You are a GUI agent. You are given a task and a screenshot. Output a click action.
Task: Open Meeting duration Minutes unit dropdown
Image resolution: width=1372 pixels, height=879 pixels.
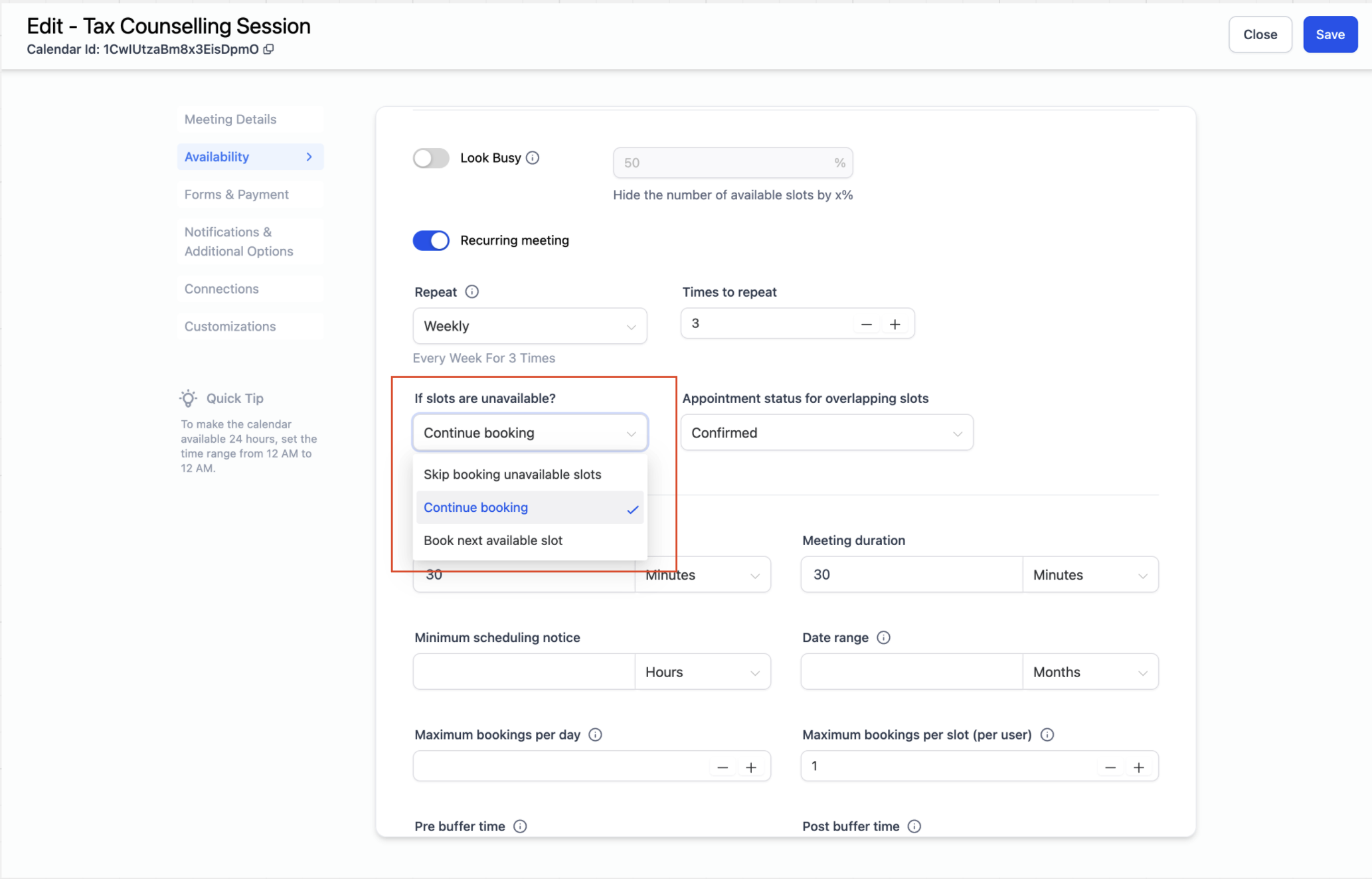[1090, 575]
